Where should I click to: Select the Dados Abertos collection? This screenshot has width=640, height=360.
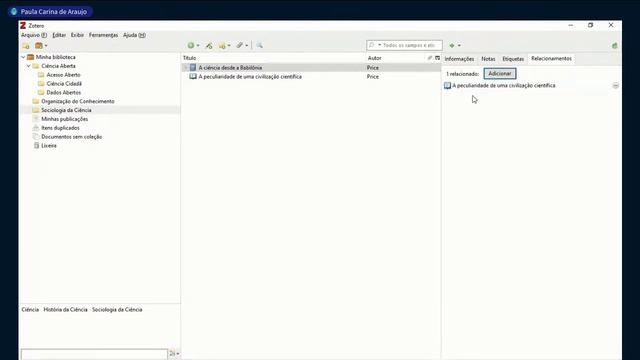pos(64,93)
